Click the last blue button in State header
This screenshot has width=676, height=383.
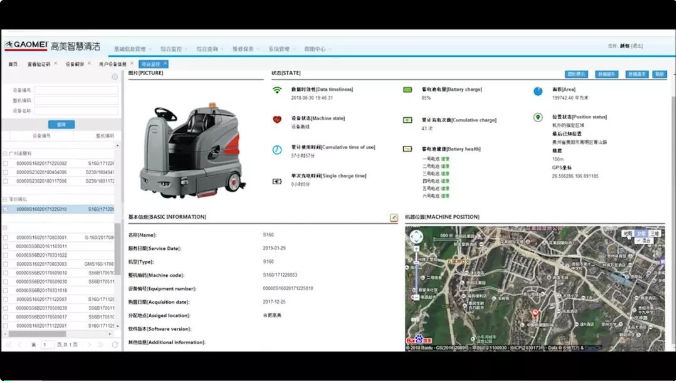point(660,74)
